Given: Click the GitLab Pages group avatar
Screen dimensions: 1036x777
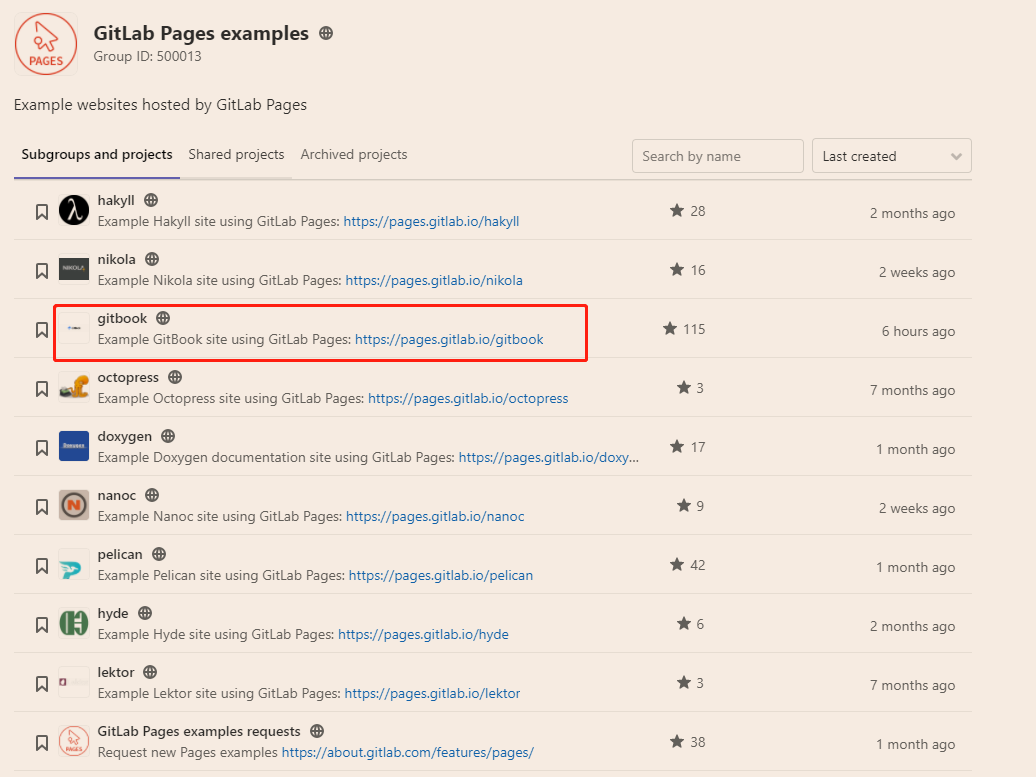Looking at the screenshot, I should (46, 44).
